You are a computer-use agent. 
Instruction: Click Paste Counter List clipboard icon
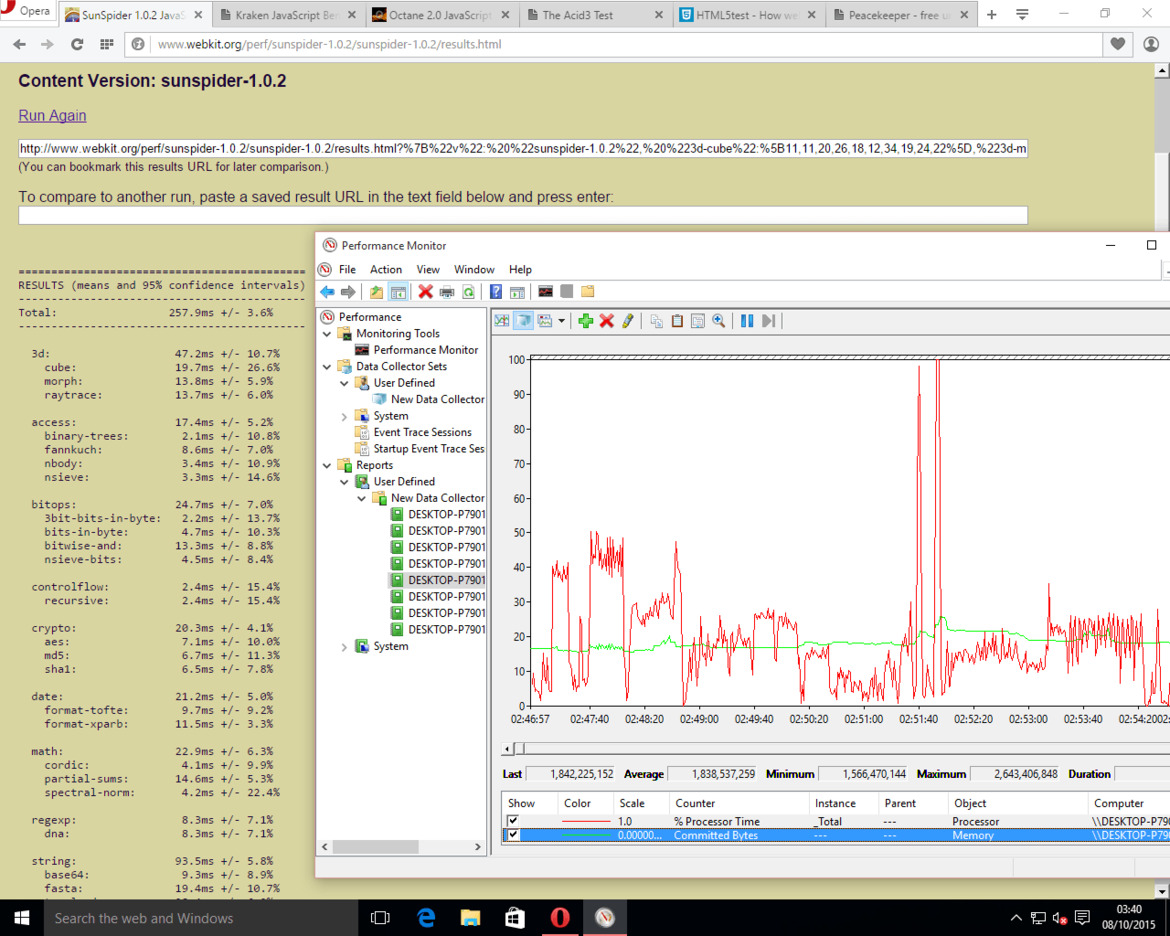[x=677, y=321]
